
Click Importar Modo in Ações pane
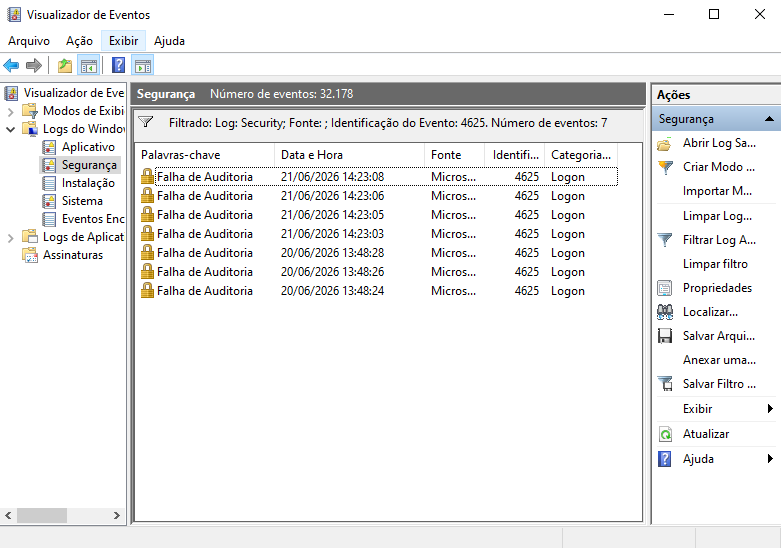coord(717,191)
